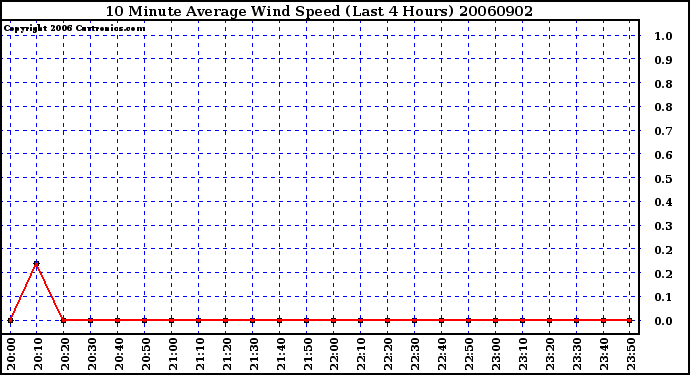Click the 0.1 value on the speed axis
The image size is (690, 375).
tap(663, 297)
